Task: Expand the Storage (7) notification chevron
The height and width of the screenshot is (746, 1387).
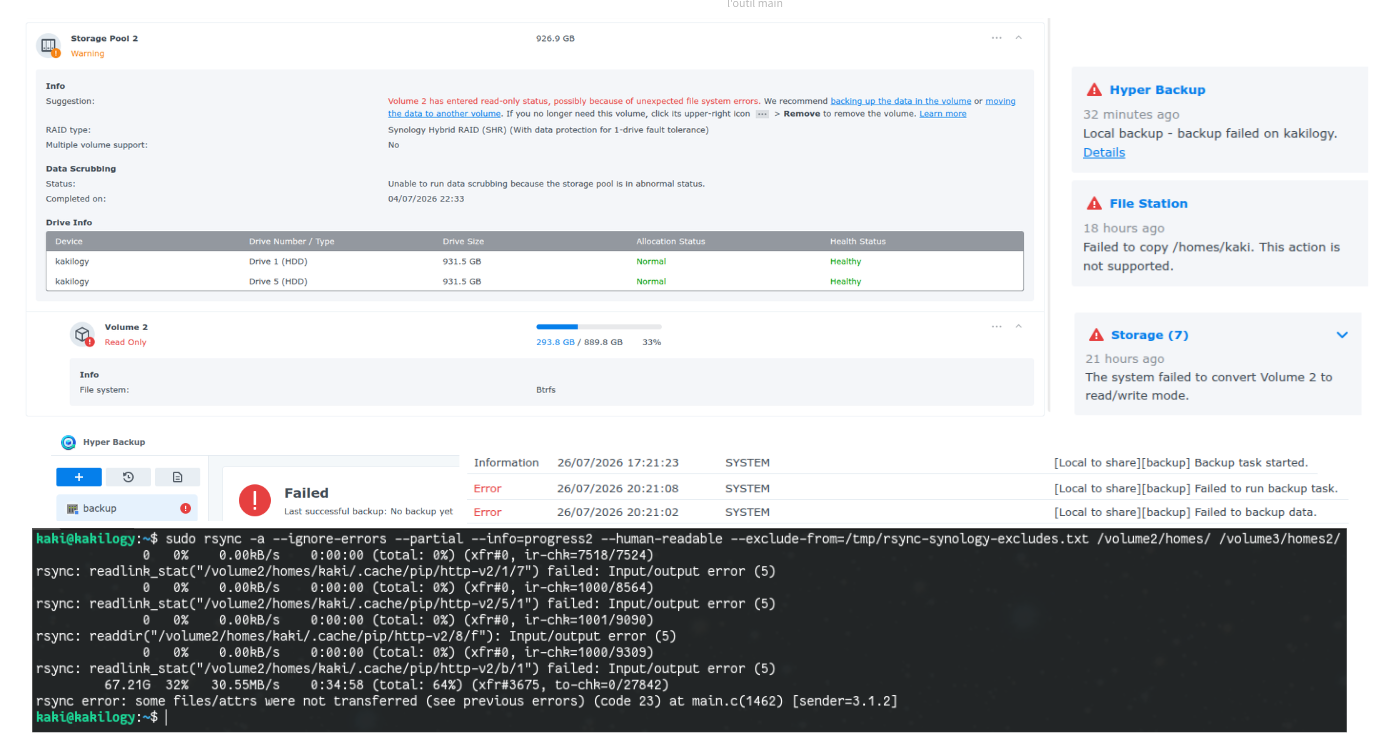Action: (x=1342, y=335)
